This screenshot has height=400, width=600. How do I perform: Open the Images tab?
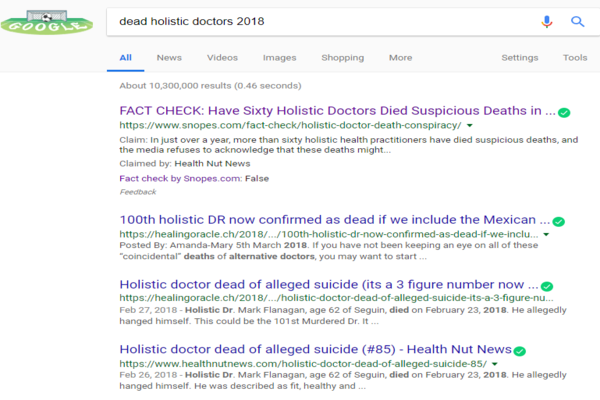[x=279, y=58]
